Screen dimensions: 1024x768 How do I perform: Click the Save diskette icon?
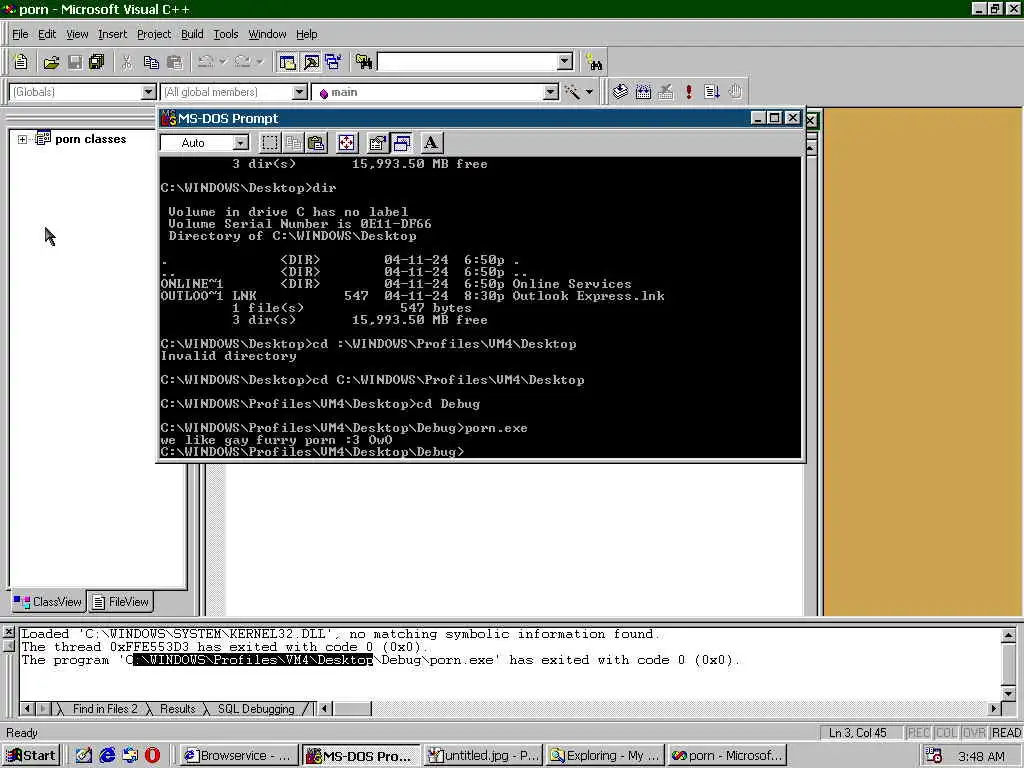click(x=74, y=62)
